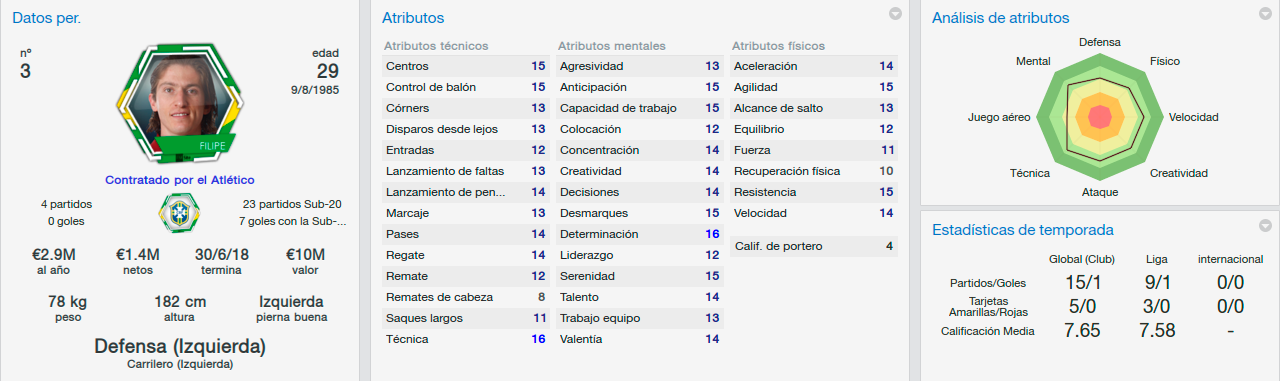The width and height of the screenshot is (1280, 381).
Task: Click the Defensa (Izquierda) position text
Action: coord(179,347)
